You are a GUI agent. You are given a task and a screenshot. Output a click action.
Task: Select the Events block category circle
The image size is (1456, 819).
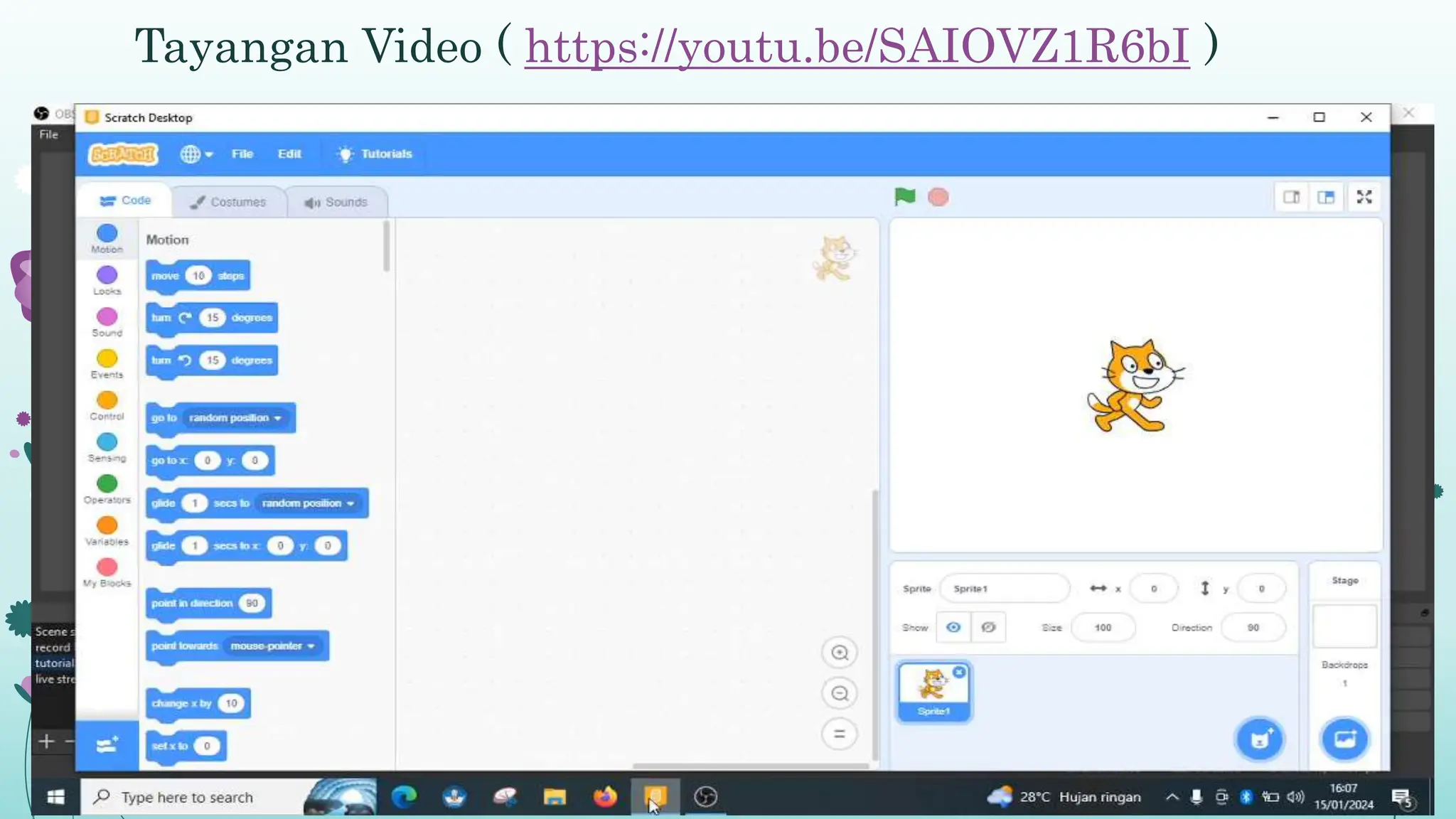(x=107, y=358)
